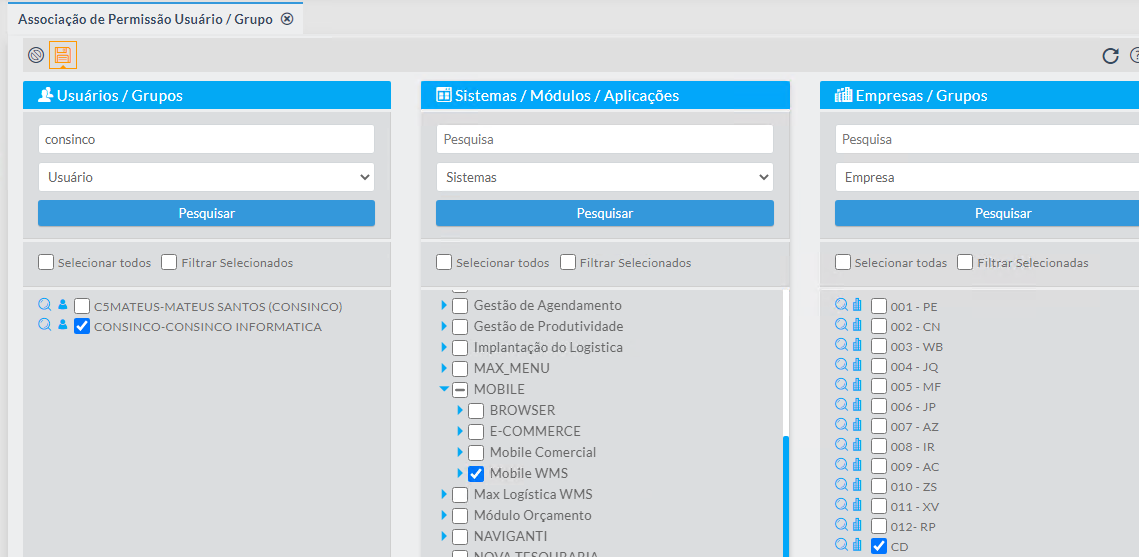Click the magnifier icon for 006 - JP

click(x=842, y=405)
